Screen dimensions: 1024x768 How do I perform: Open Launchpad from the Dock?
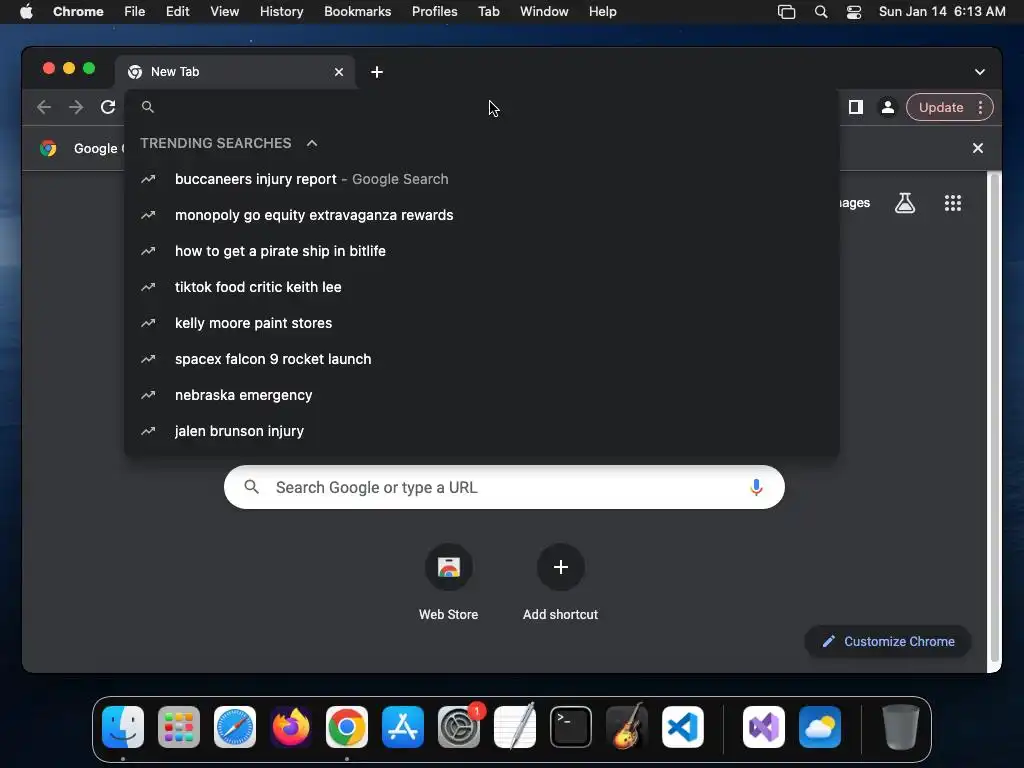179,727
